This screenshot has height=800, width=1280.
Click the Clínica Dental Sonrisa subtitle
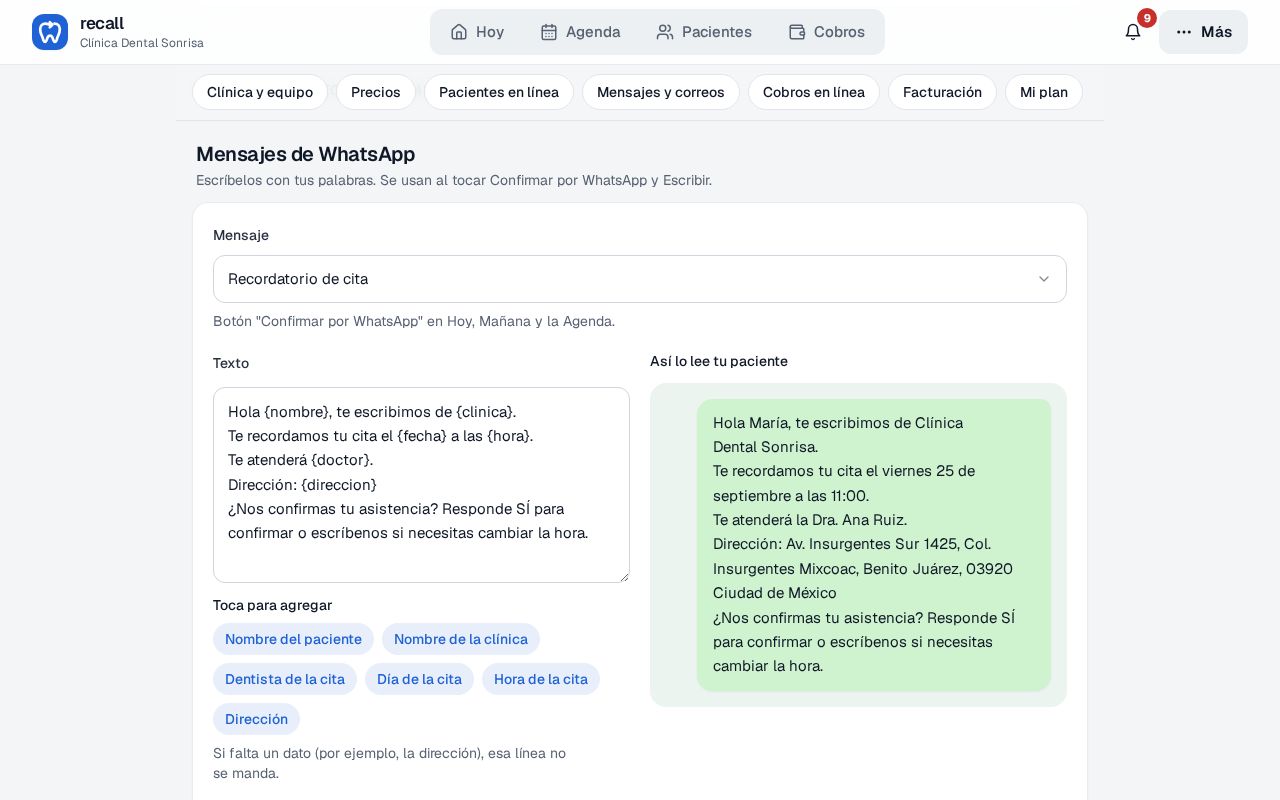pyautogui.click(x=142, y=43)
